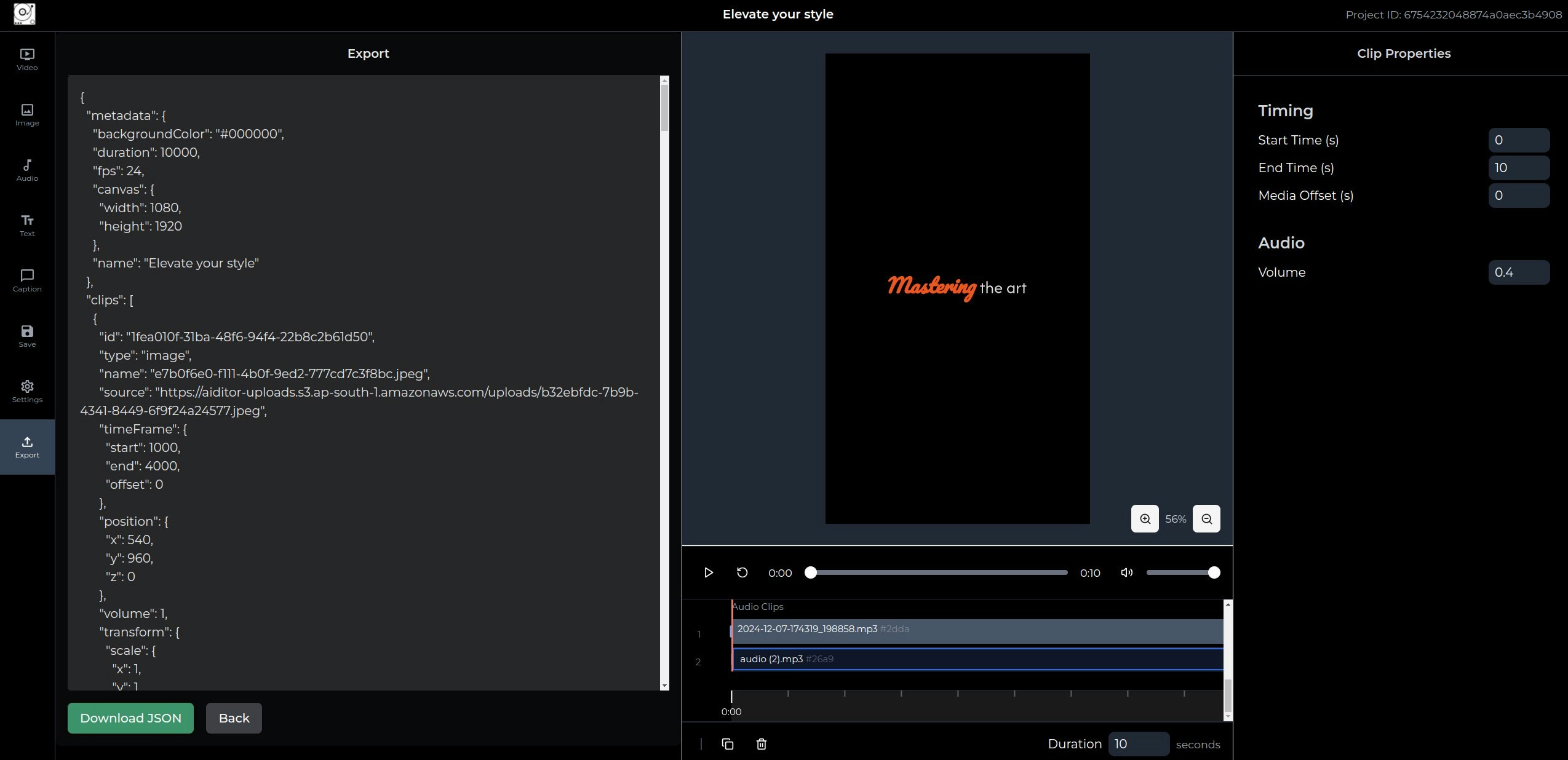The height and width of the screenshot is (760, 1568).
Task: Click the "type": "image" JSON line
Action: tap(145, 355)
